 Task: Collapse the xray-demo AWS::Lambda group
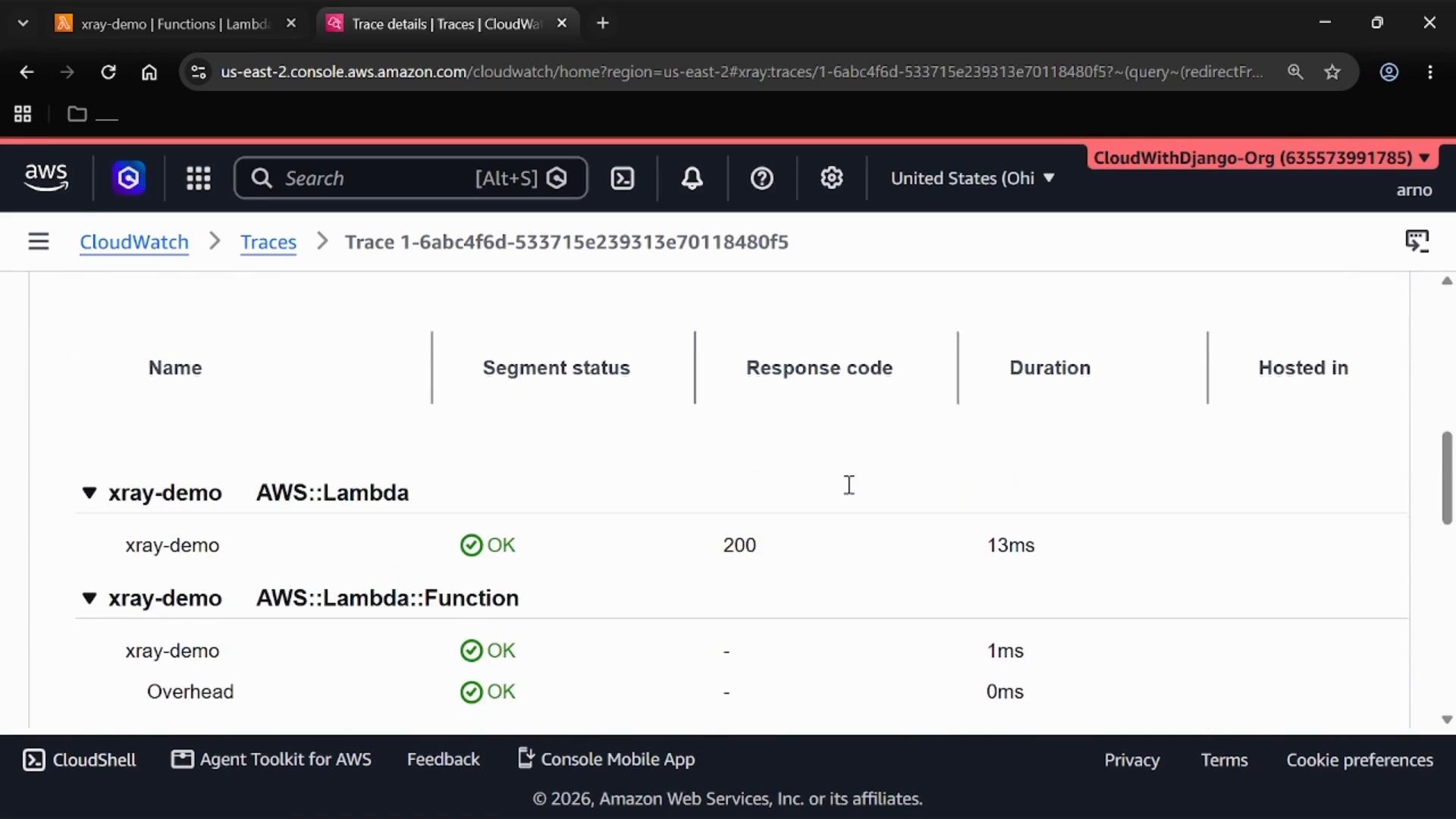click(89, 493)
